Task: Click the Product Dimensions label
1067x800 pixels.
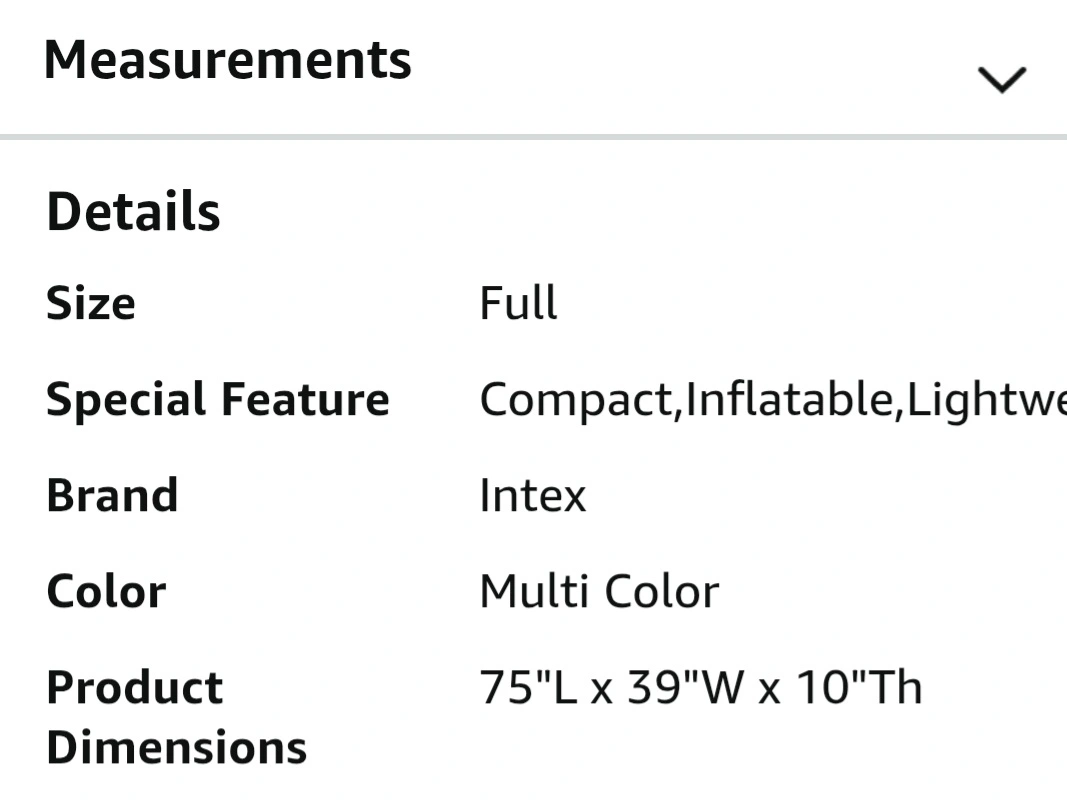Action: pyautogui.click(x=177, y=717)
